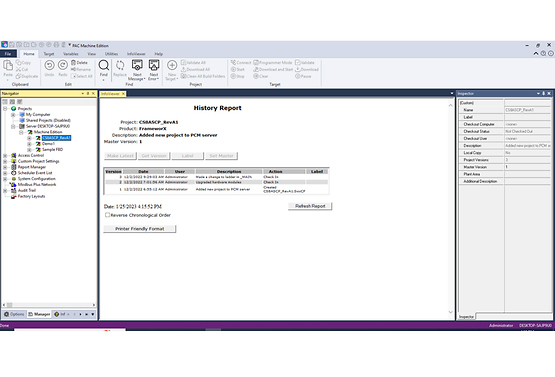Click the Next Message icon
Image resolution: width=555 pixels, height=377 pixels.
137,65
